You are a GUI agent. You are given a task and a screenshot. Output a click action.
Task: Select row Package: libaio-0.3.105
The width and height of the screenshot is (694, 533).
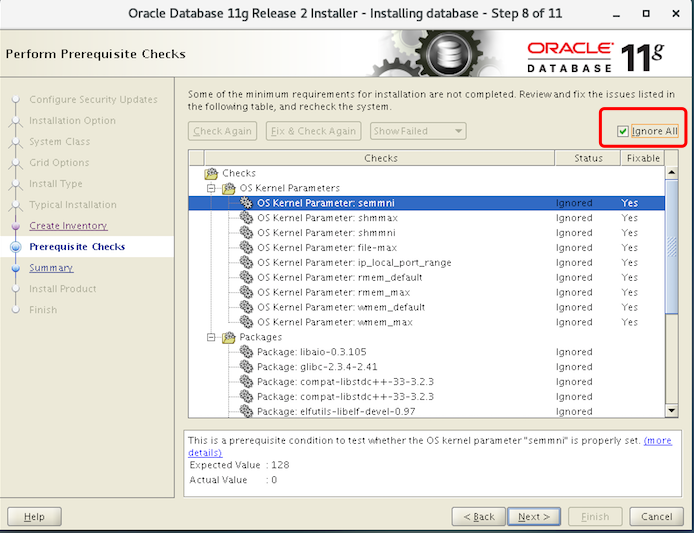(x=427, y=352)
